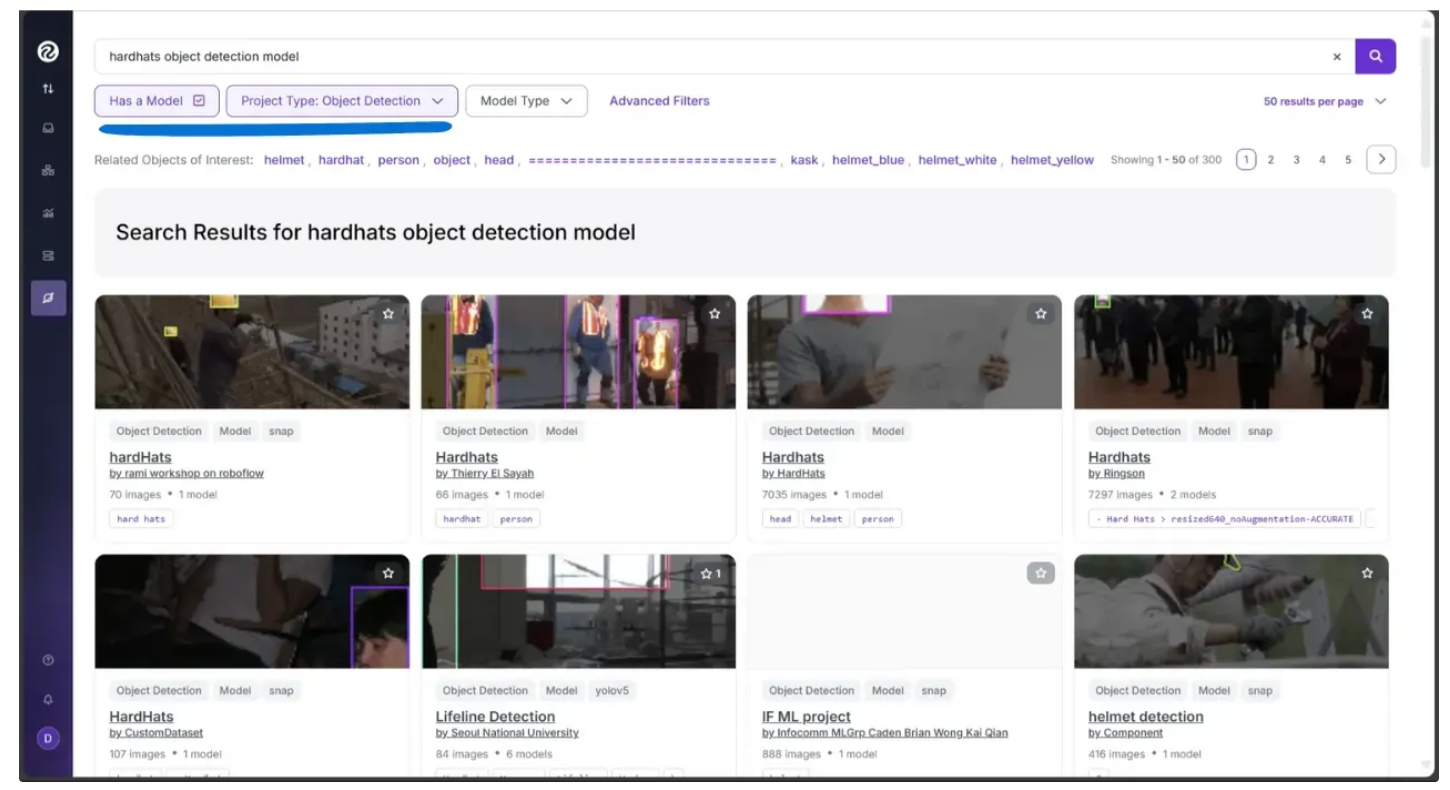
Task: Select helmet_yellow related object tag
Action: 1052,160
